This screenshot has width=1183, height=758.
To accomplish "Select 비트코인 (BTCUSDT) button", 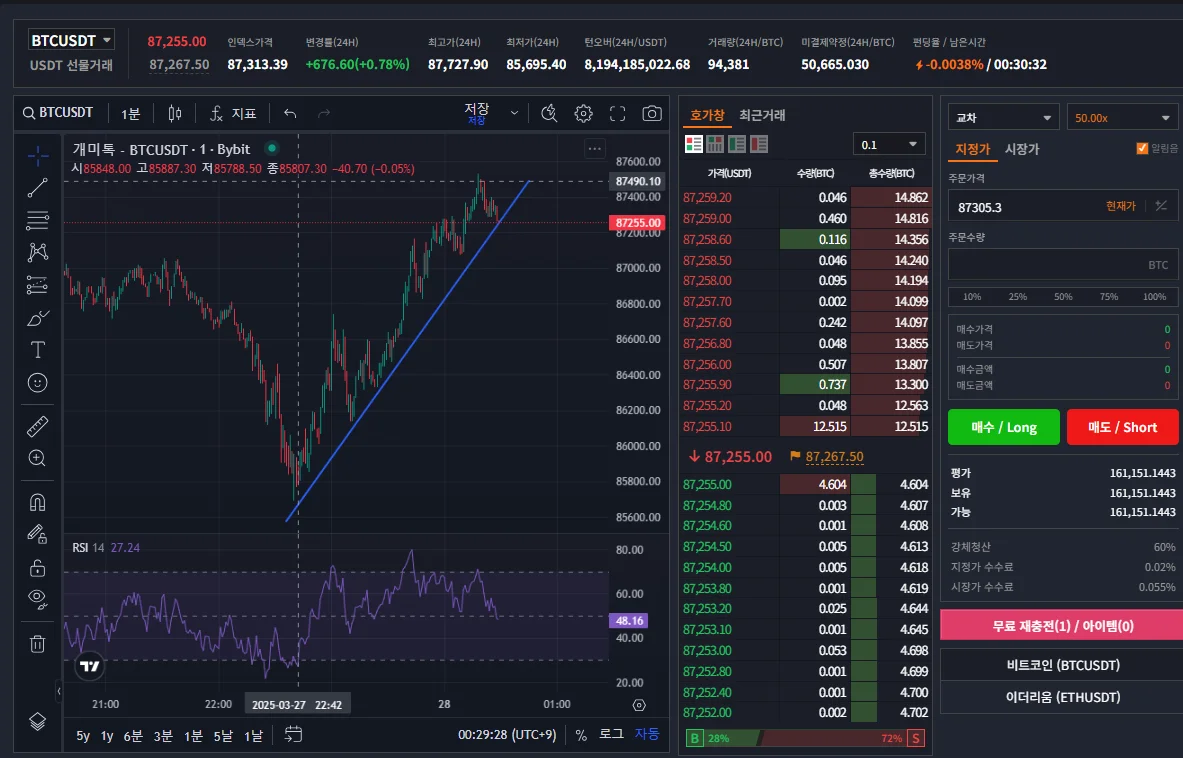I will click(x=1062, y=665).
